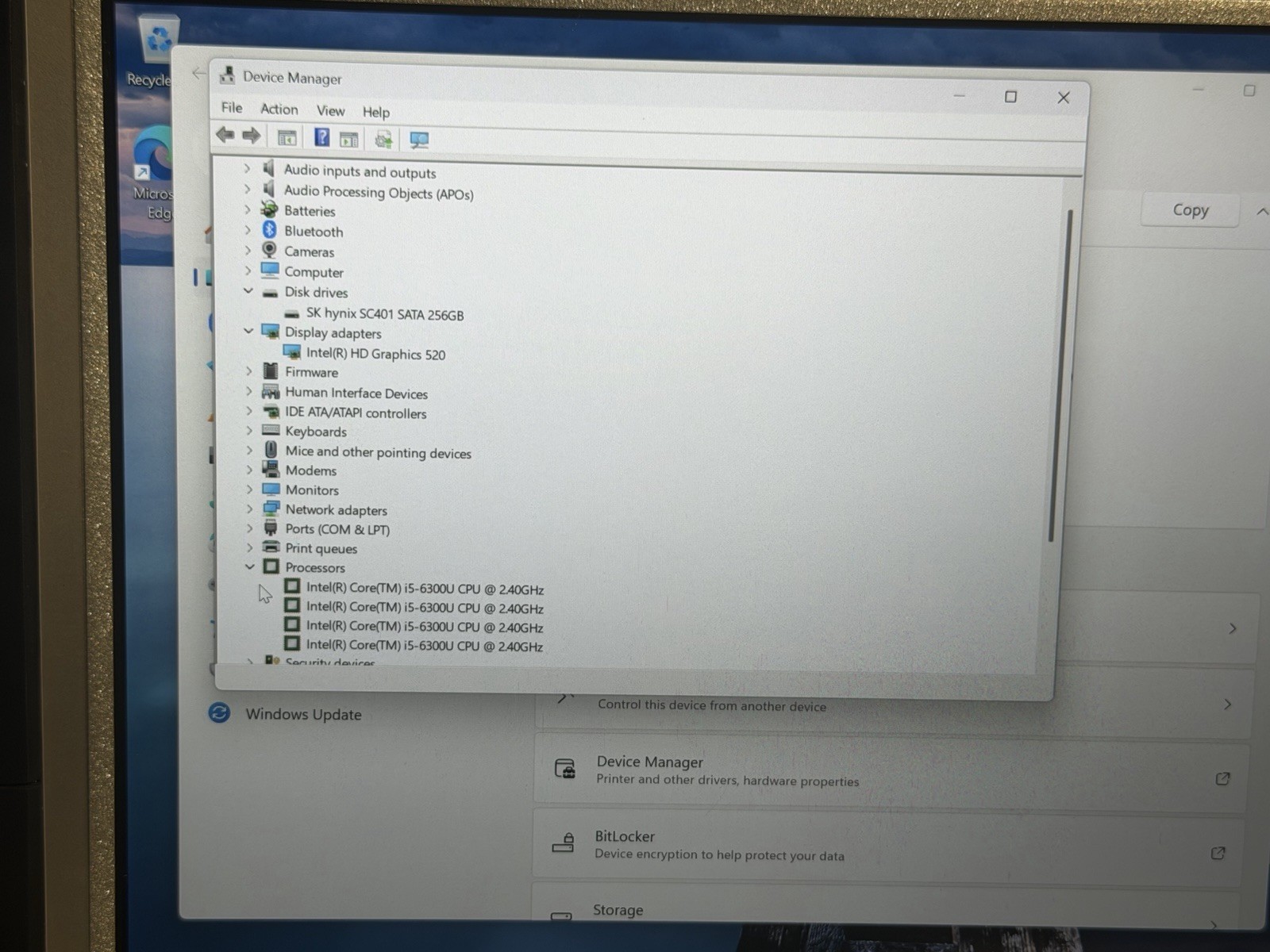
Task: Click Device Manager external-link icon in Settings
Action: pos(1222,778)
